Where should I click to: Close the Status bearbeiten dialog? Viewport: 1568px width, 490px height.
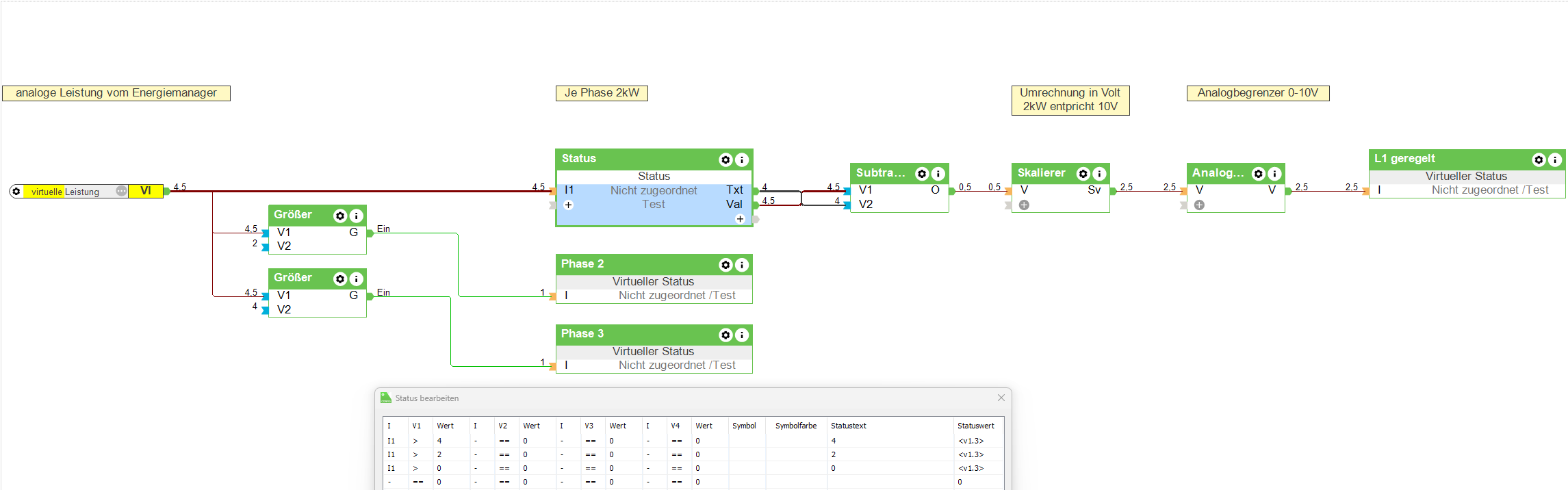(x=1001, y=398)
